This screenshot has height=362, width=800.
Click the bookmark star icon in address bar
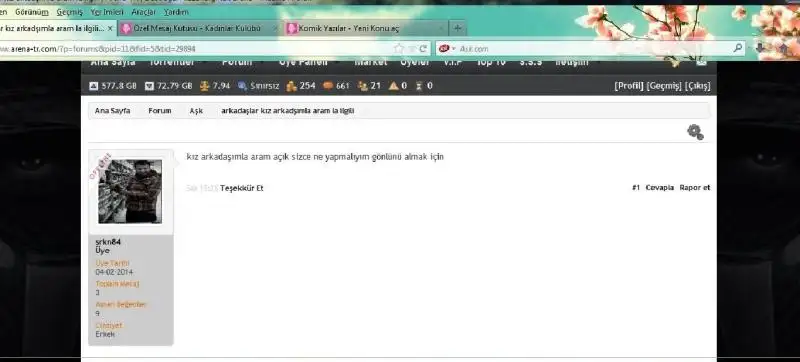(x=398, y=48)
